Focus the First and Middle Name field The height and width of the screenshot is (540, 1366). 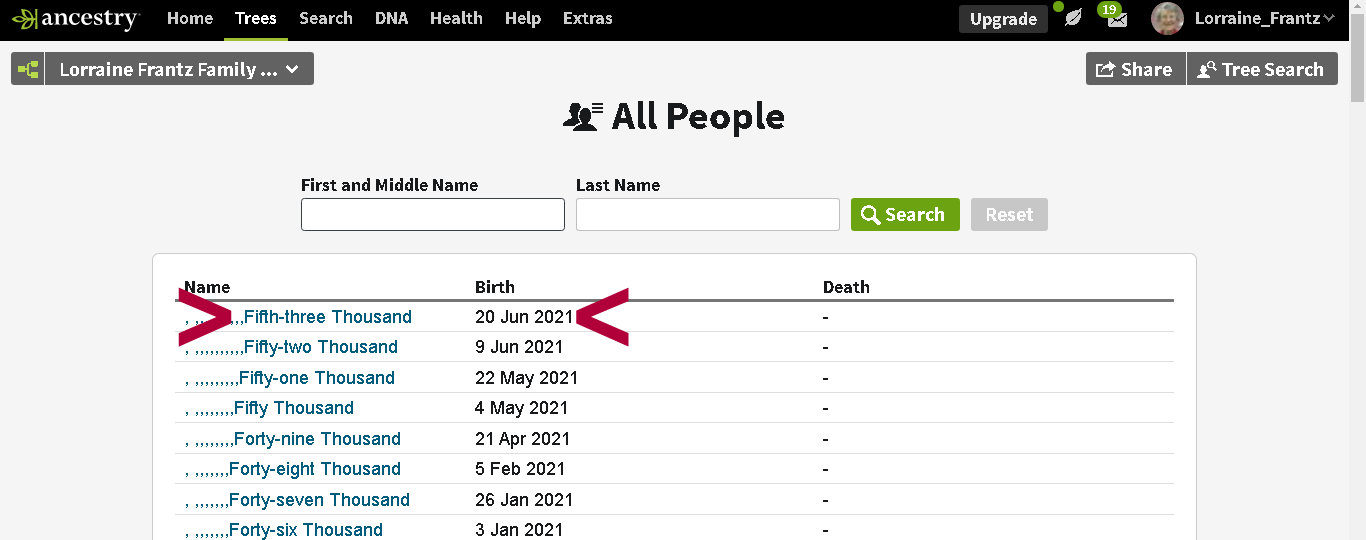(x=432, y=215)
